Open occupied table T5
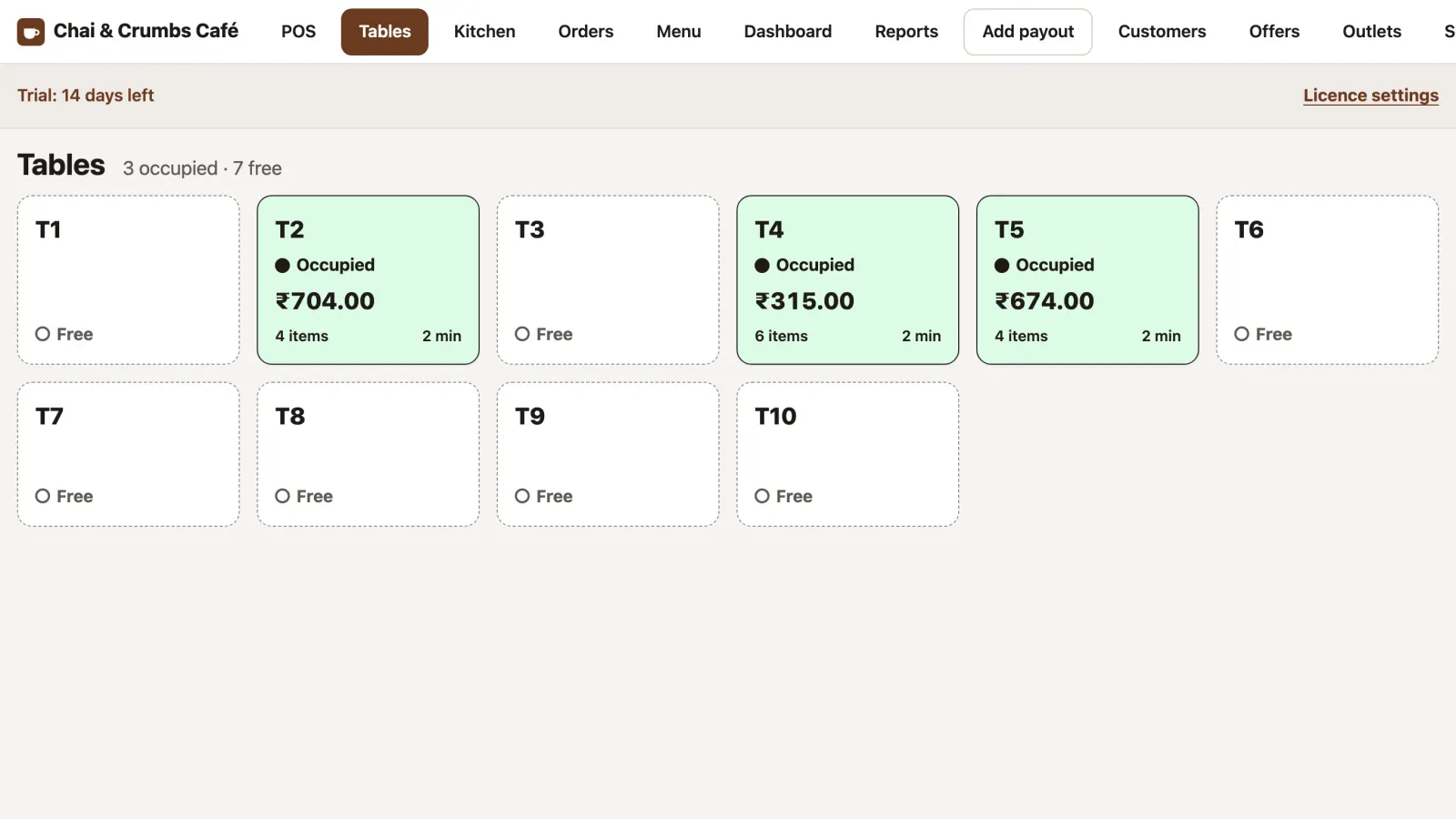Screen dimensions: 1456x819 [x=1087, y=280]
